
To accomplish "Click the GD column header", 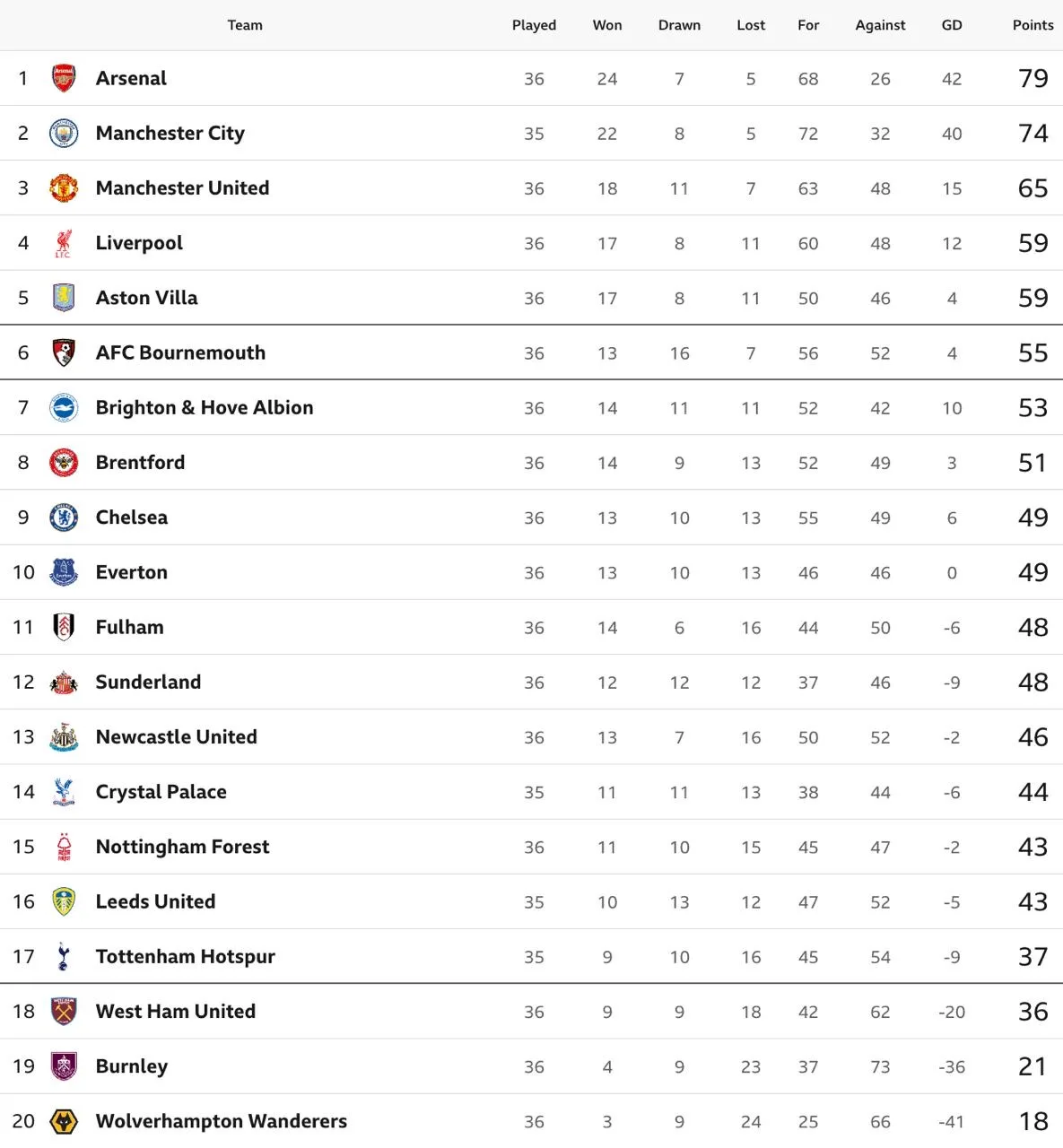I will [952, 25].
